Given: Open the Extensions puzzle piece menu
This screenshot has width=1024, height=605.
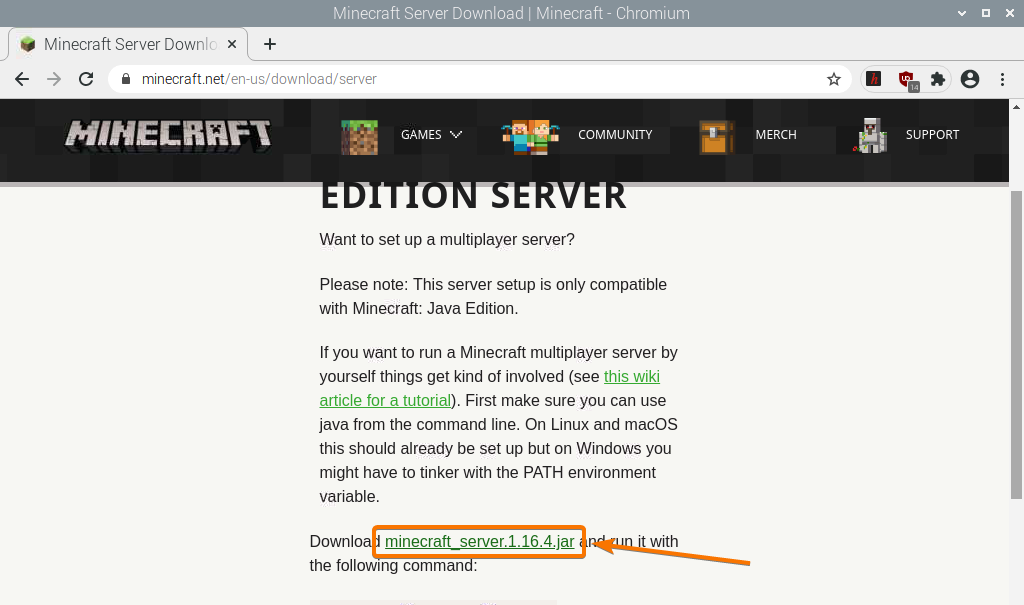Looking at the screenshot, I should (x=937, y=79).
